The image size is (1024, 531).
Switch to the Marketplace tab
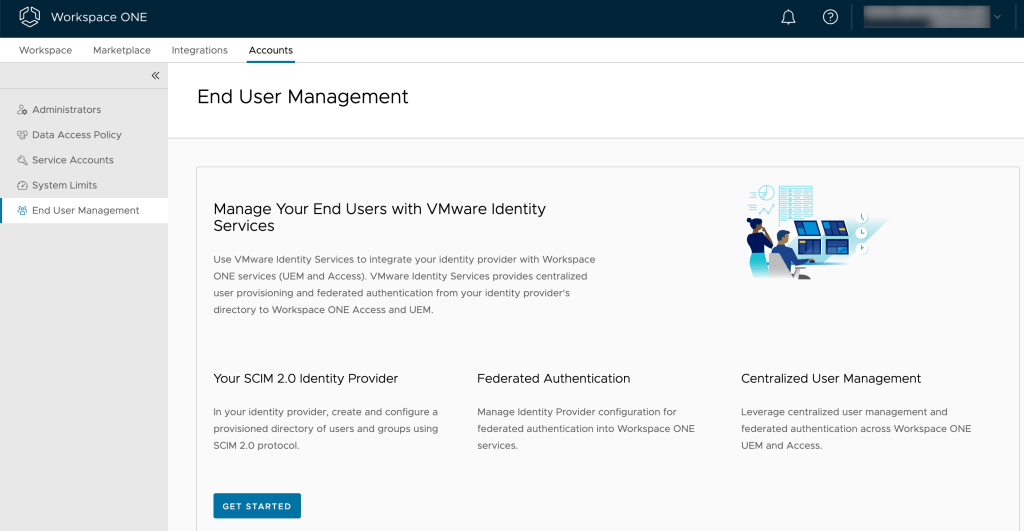point(122,50)
